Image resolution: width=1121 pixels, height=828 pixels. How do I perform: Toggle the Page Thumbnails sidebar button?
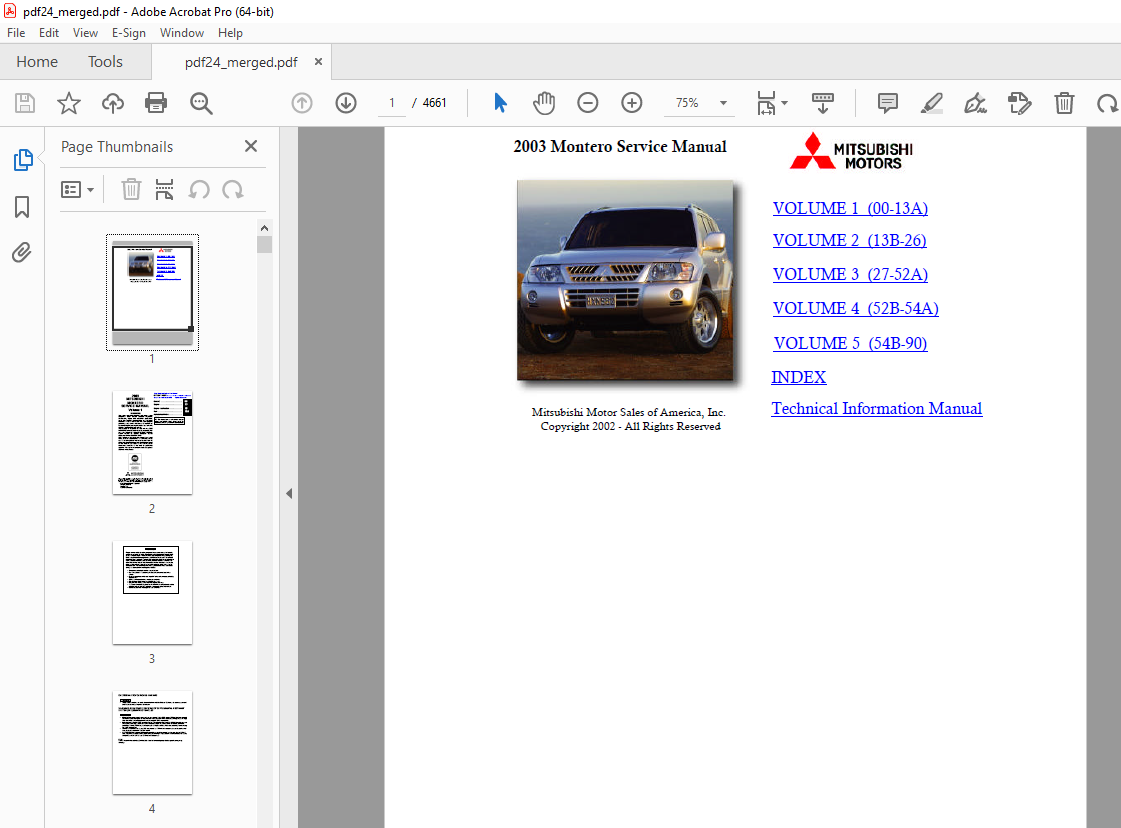[x=22, y=160]
